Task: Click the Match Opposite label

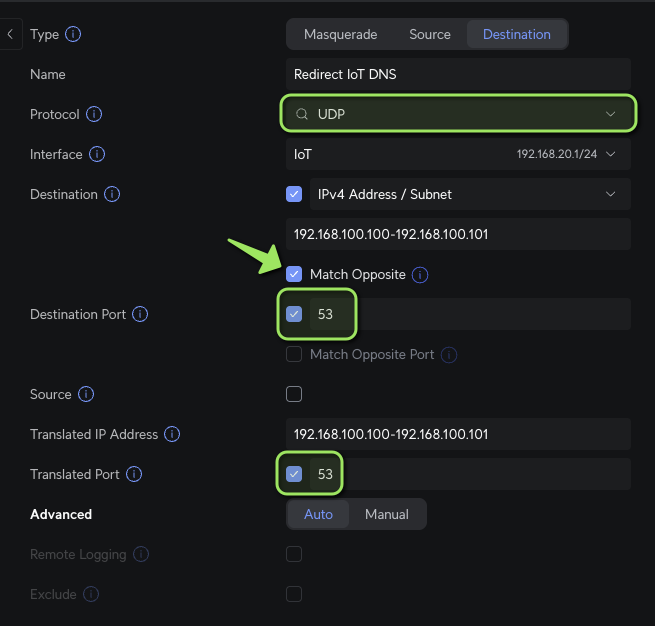Action: click(x=358, y=274)
